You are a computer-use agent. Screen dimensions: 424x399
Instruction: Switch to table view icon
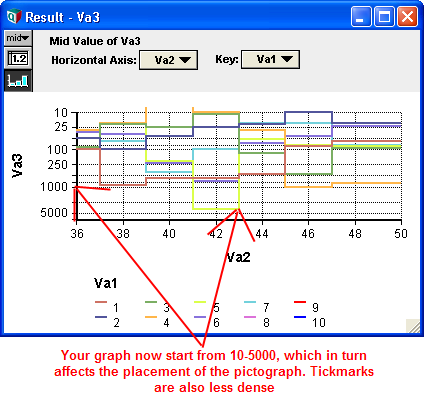[x=18, y=58]
